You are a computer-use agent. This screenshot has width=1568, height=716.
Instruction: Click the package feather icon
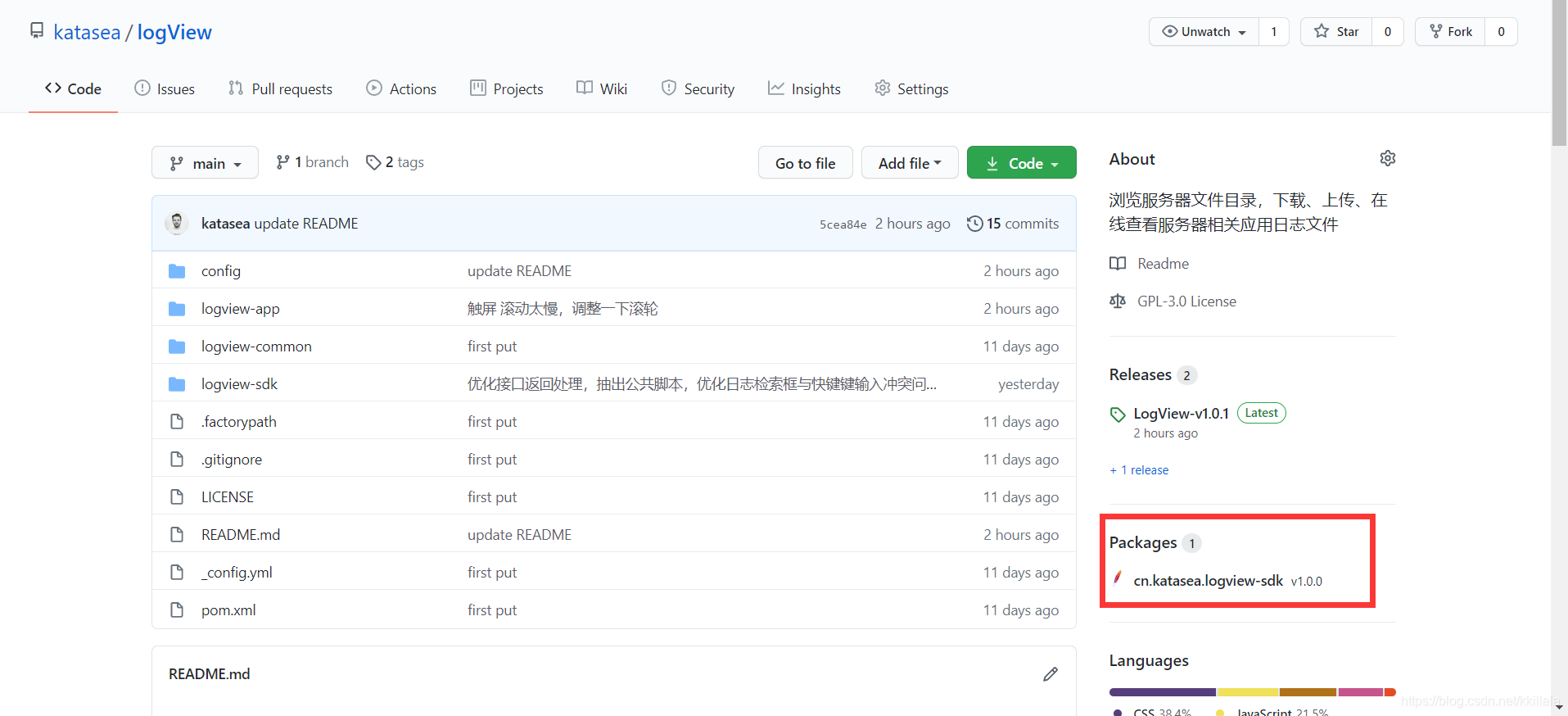pyautogui.click(x=1118, y=578)
